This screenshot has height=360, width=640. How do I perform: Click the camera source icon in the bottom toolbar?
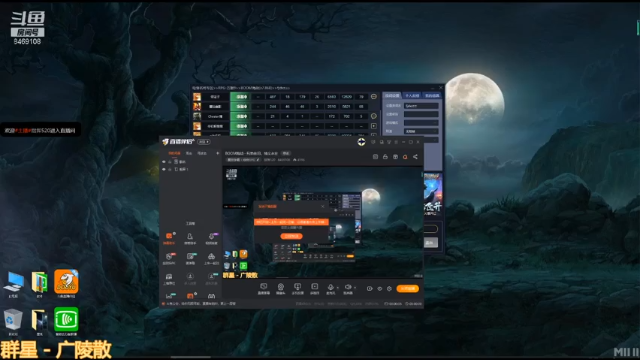(280, 287)
